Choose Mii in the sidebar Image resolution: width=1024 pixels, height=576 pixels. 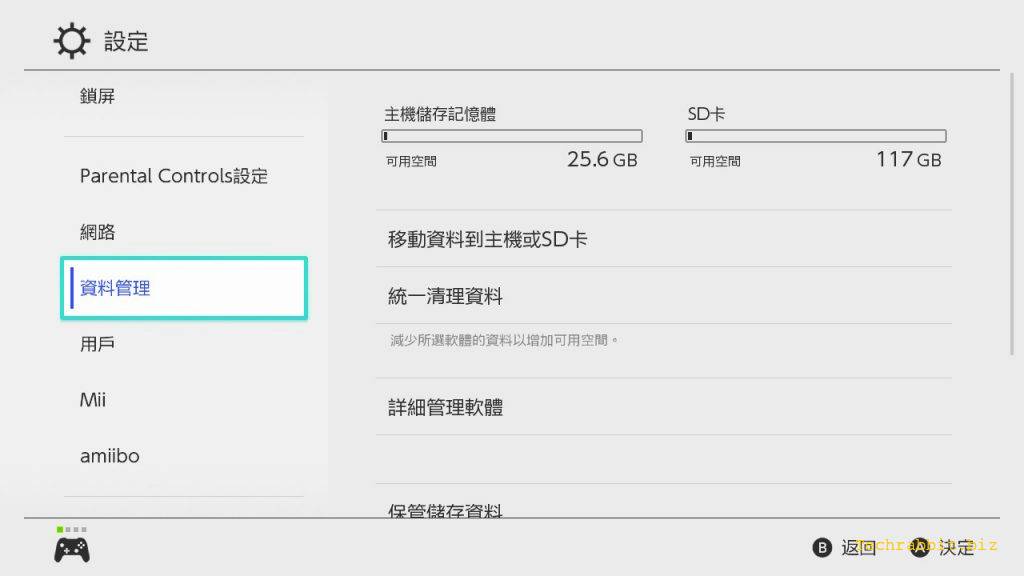pyautogui.click(x=93, y=400)
